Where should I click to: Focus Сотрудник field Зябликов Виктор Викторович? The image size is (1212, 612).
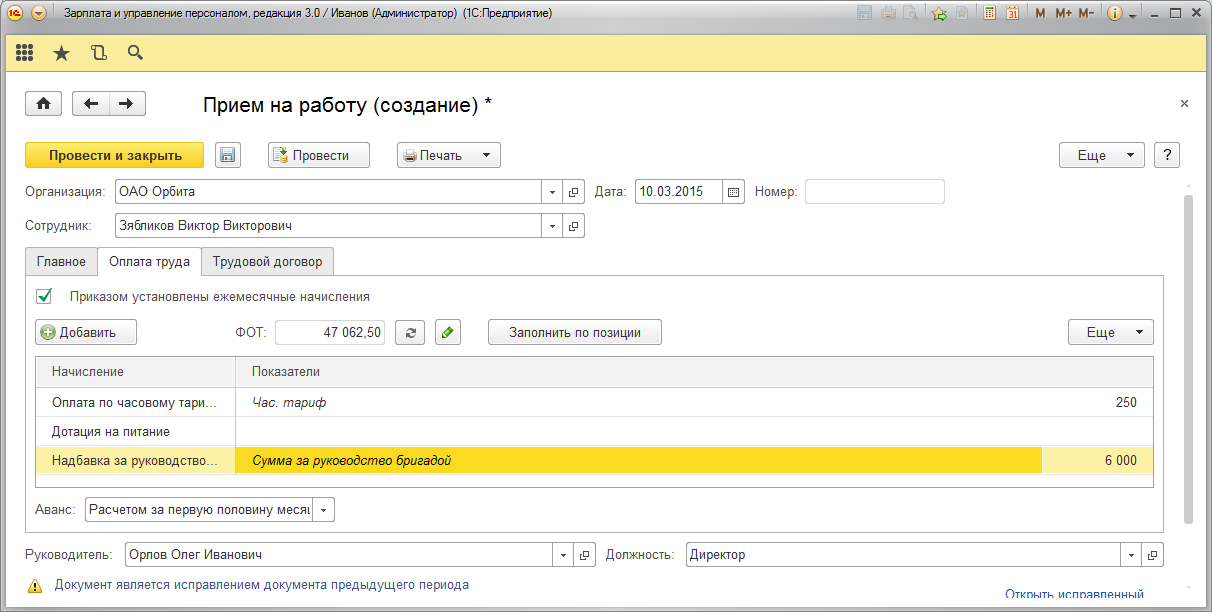[x=329, y=226]
